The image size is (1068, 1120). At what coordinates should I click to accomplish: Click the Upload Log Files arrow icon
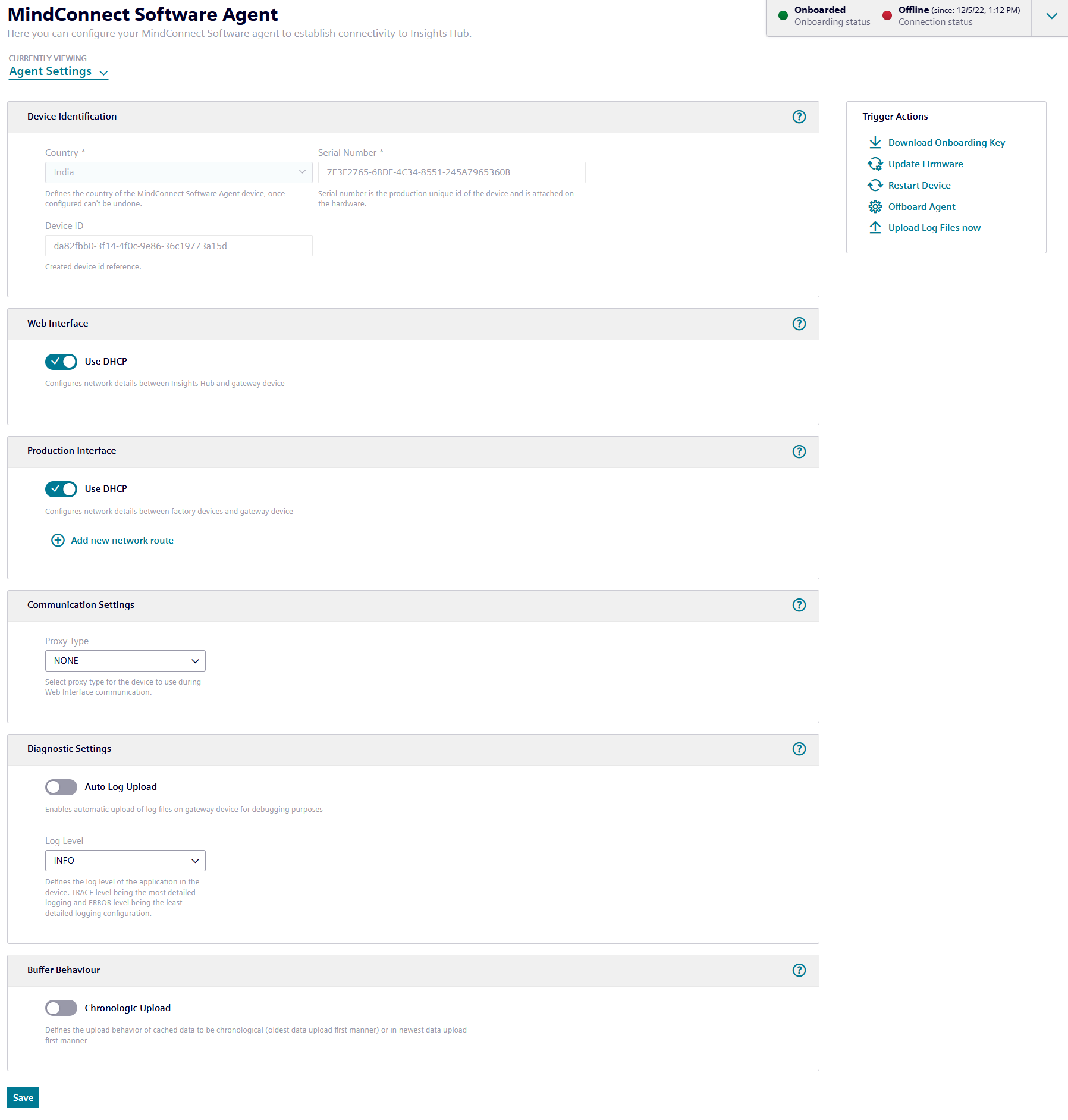[x=875, y=228]
